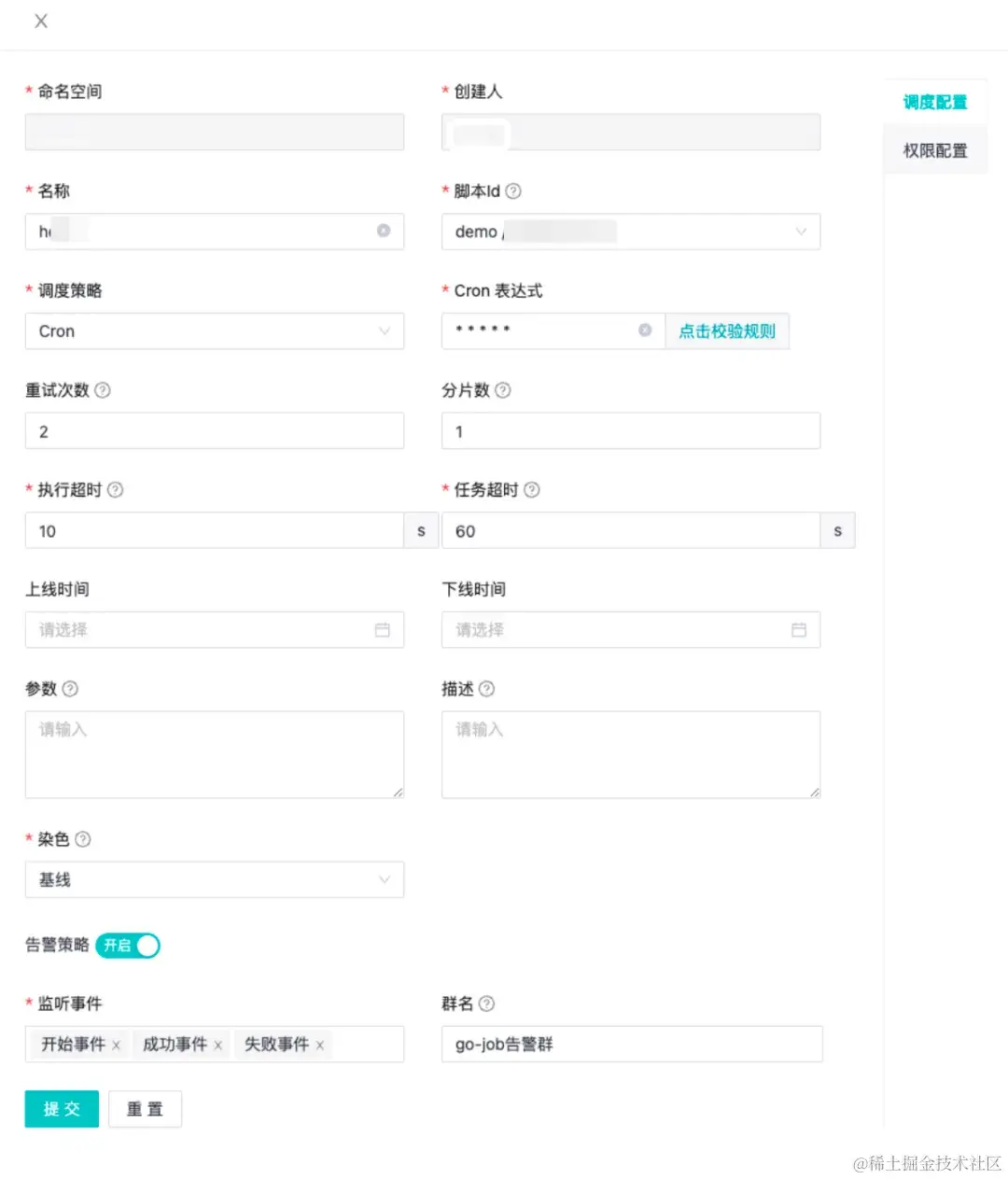The height and width of the screenshot is (1179, 1008).
Task: Open the 染色 基线 dropdown
Action: point(215,879)
